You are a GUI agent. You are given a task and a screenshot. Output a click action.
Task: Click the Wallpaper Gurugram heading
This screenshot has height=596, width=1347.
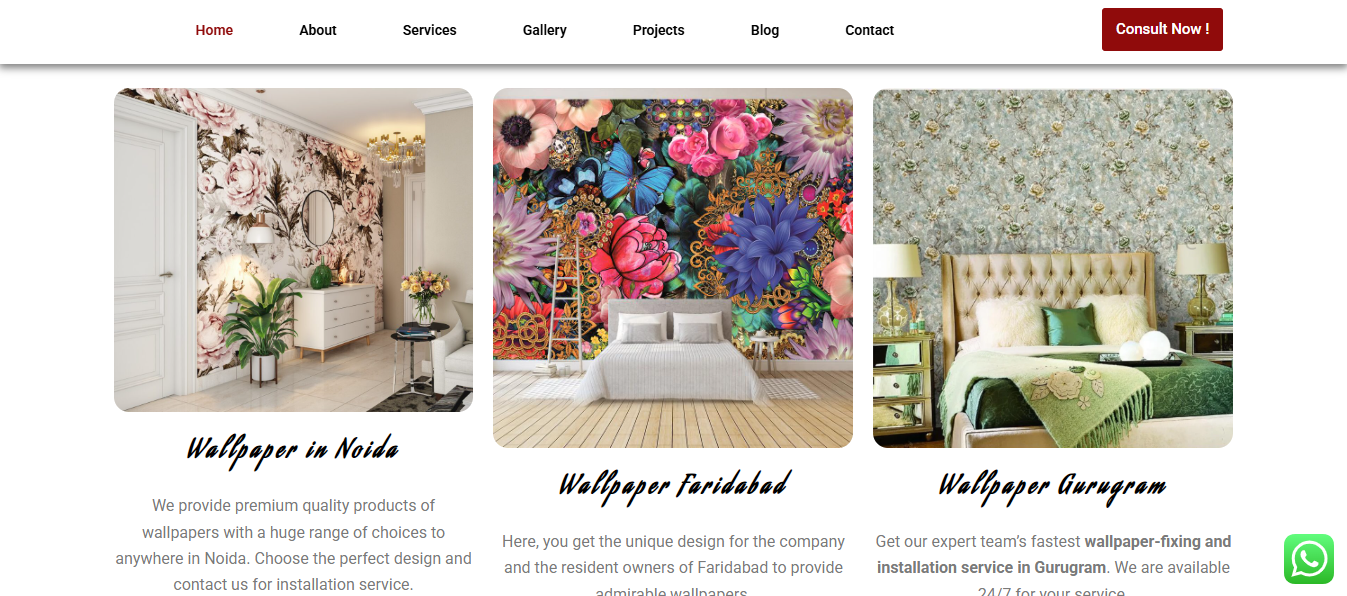point(1053,486)
